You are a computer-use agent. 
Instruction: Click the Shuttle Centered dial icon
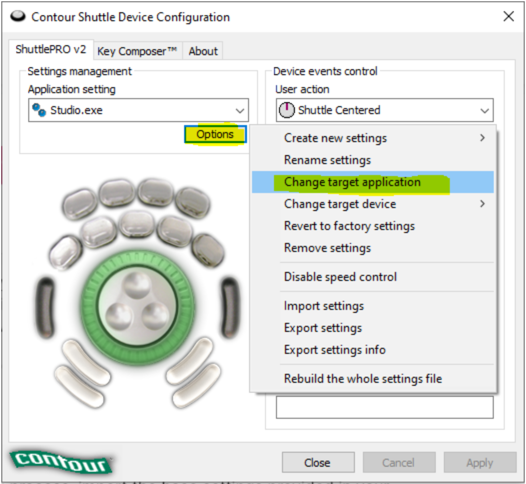[287, 110]
